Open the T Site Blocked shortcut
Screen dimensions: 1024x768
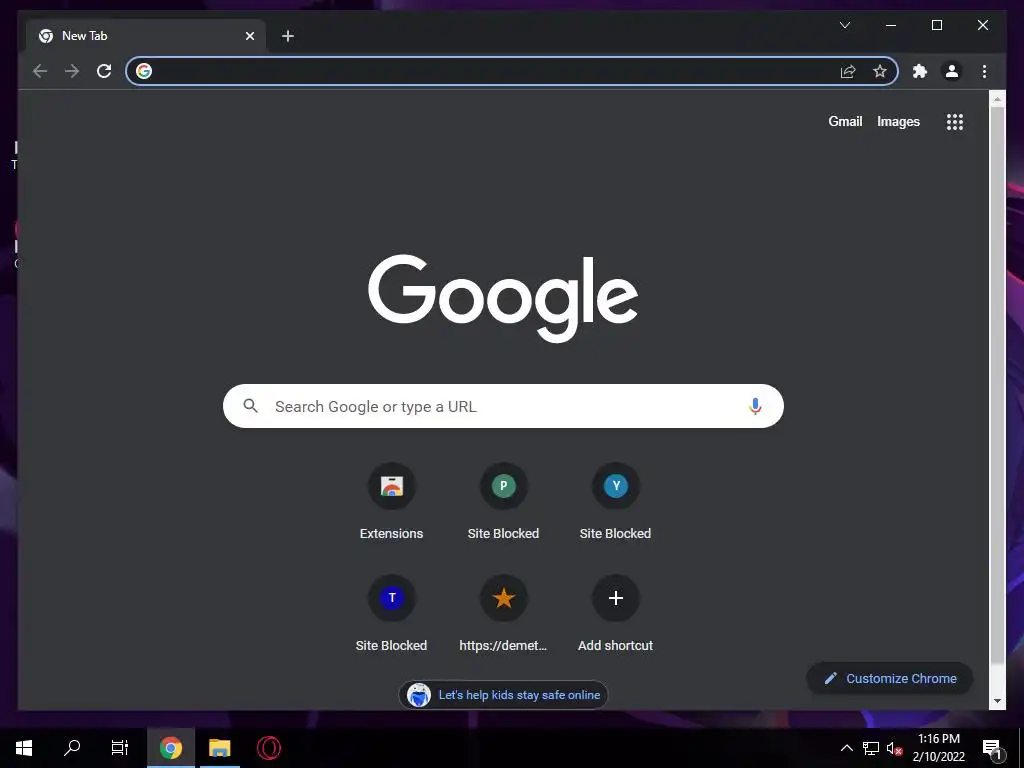coord(391,613)
